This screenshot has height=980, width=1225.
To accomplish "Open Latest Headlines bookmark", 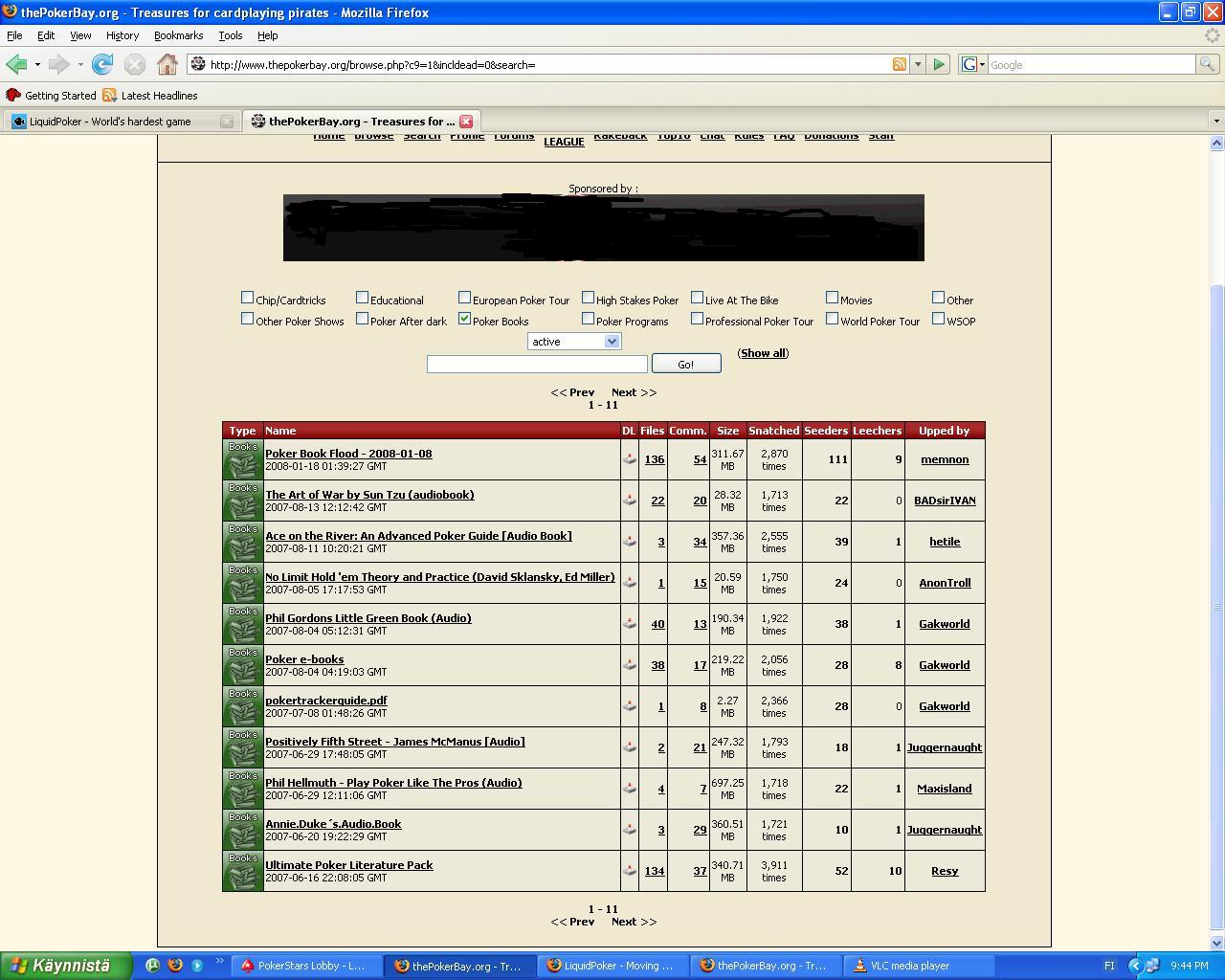I will coord(150,96).
